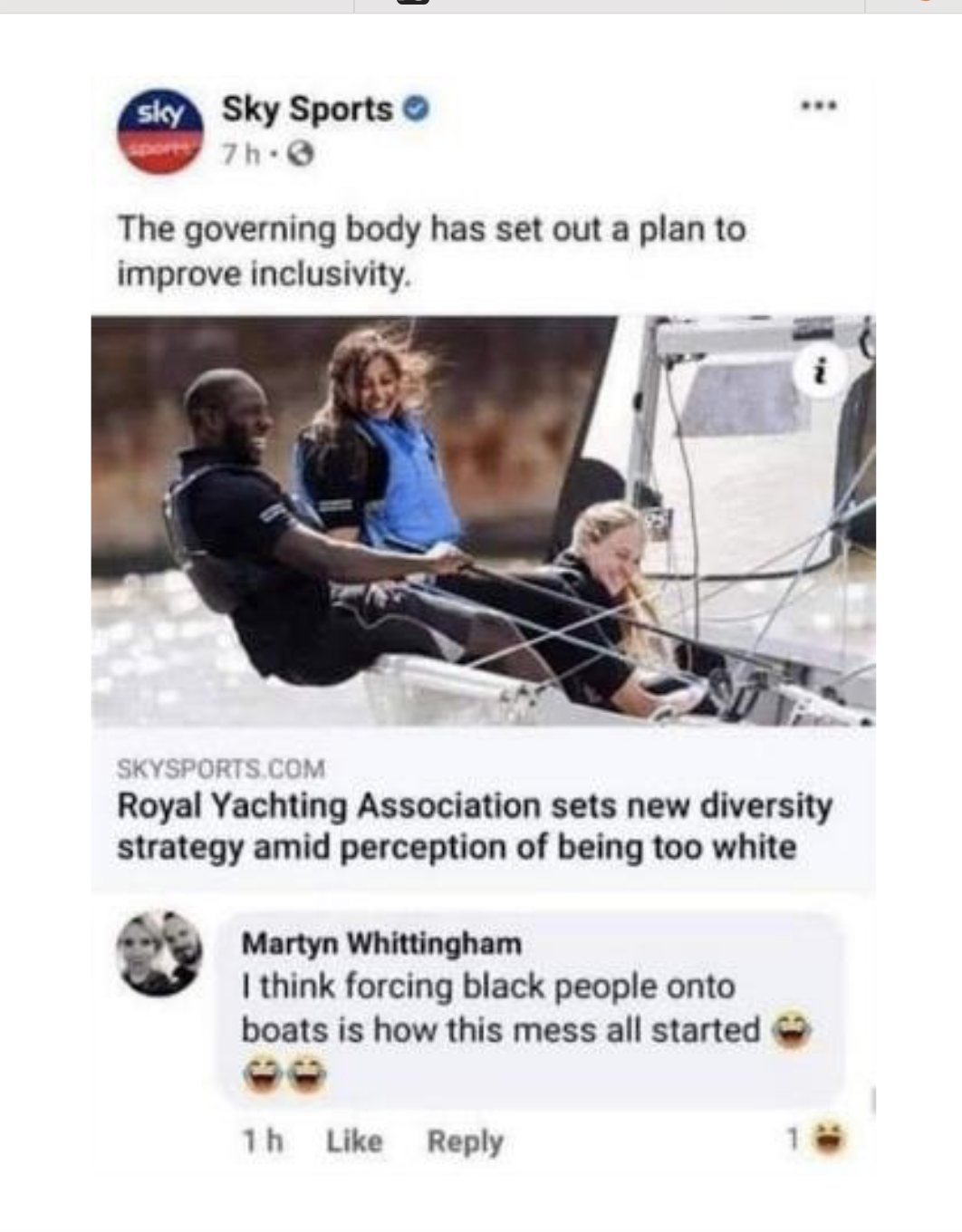
Task: View the laughing reaction count on comment
Action: (816, 1138)
